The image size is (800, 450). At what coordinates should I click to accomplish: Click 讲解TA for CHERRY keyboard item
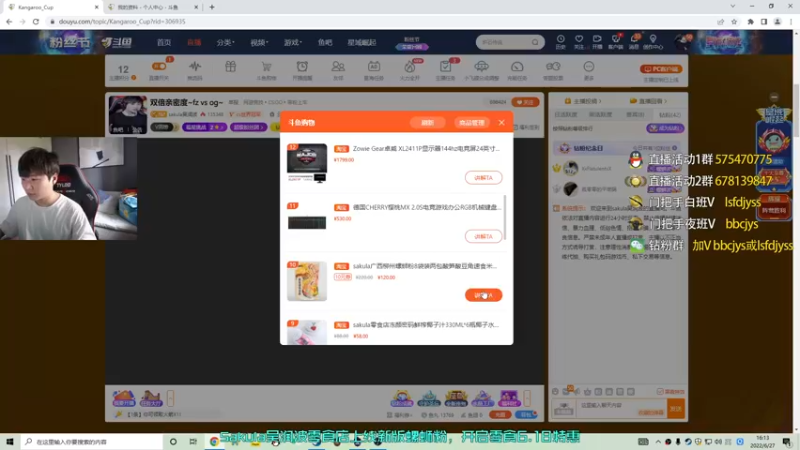coord(483,236)
